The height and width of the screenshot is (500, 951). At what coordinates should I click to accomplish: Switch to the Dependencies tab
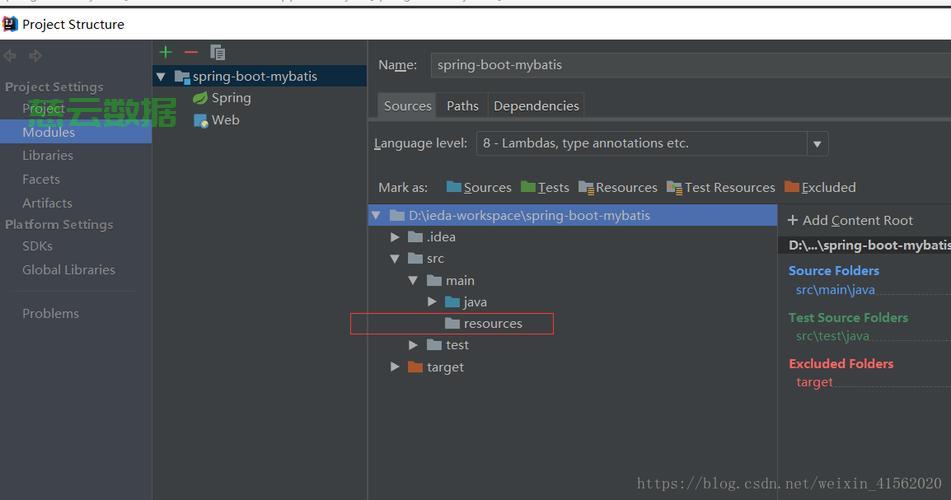pyautogui.click(x=536, y=106)
